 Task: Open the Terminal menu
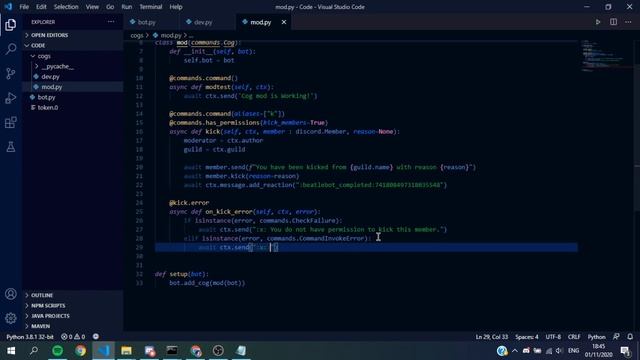(151, 7)
